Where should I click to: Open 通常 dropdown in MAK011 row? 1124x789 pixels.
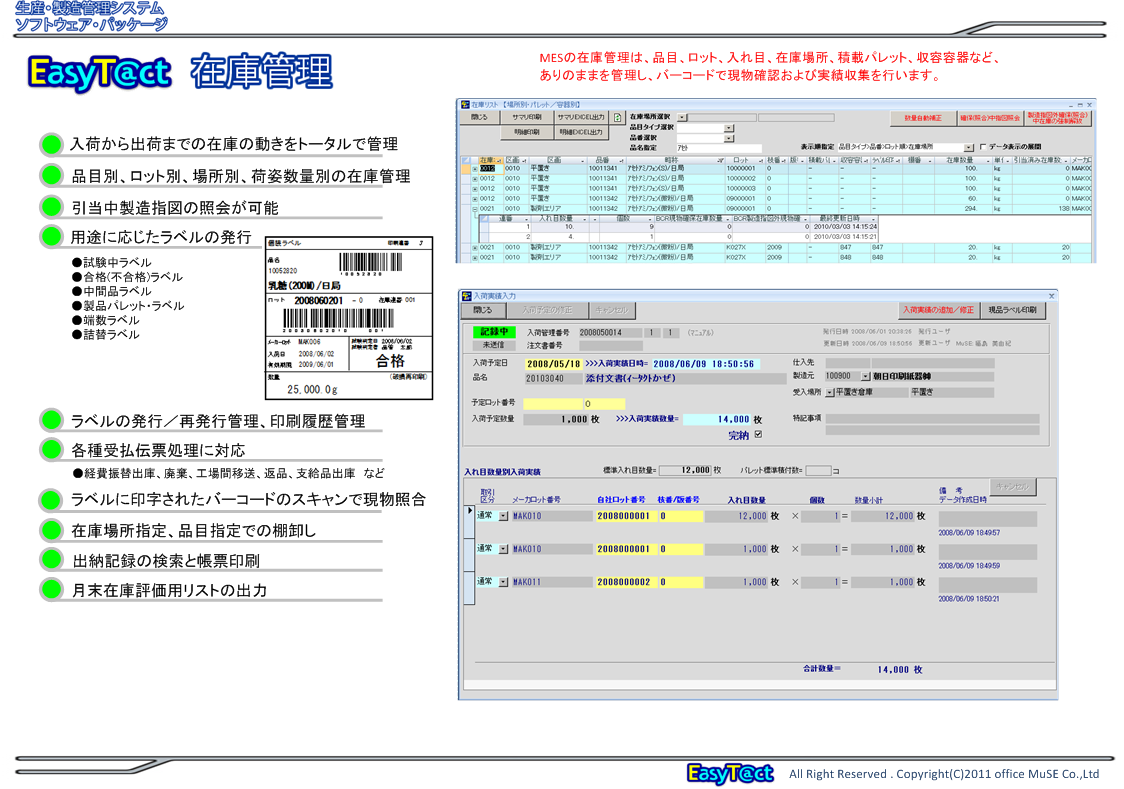tap(503, 582)
